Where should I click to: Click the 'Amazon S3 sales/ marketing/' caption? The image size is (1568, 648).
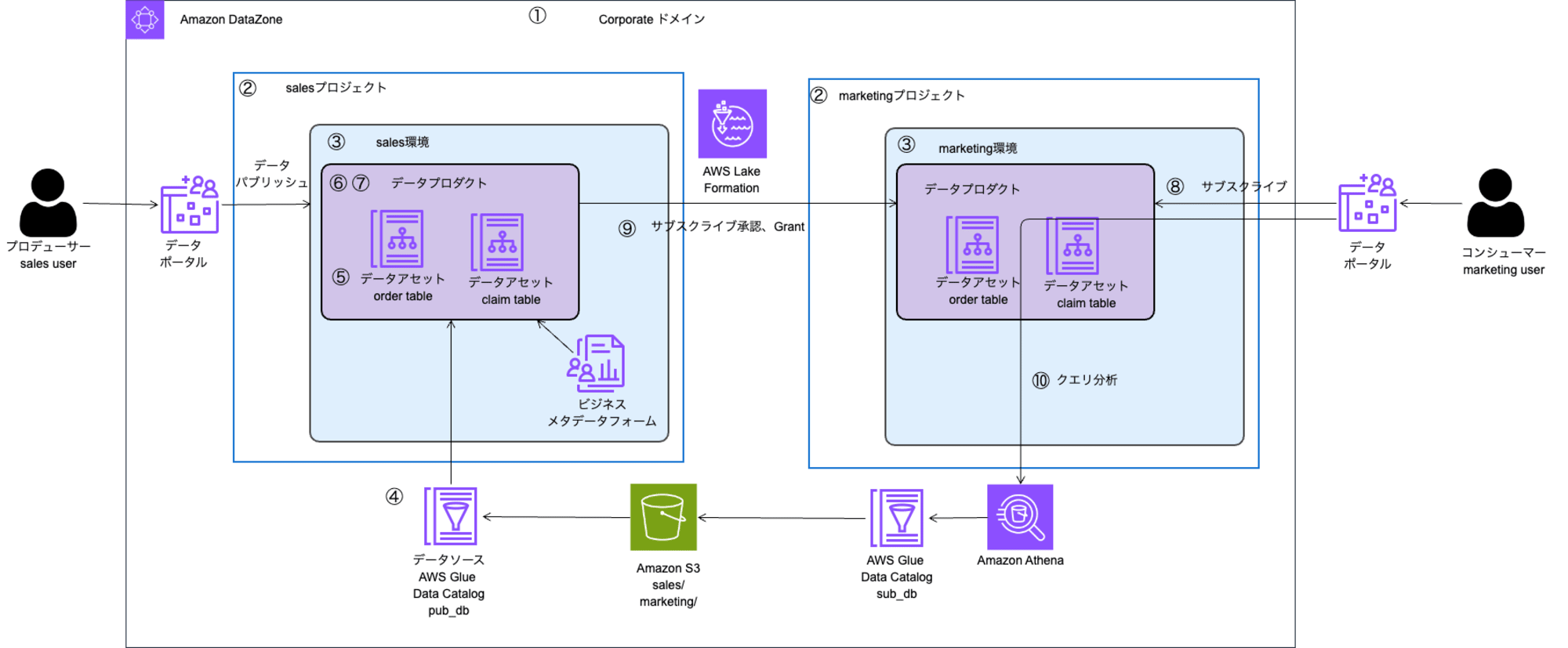pyautogui.click(x=668, y=585)
